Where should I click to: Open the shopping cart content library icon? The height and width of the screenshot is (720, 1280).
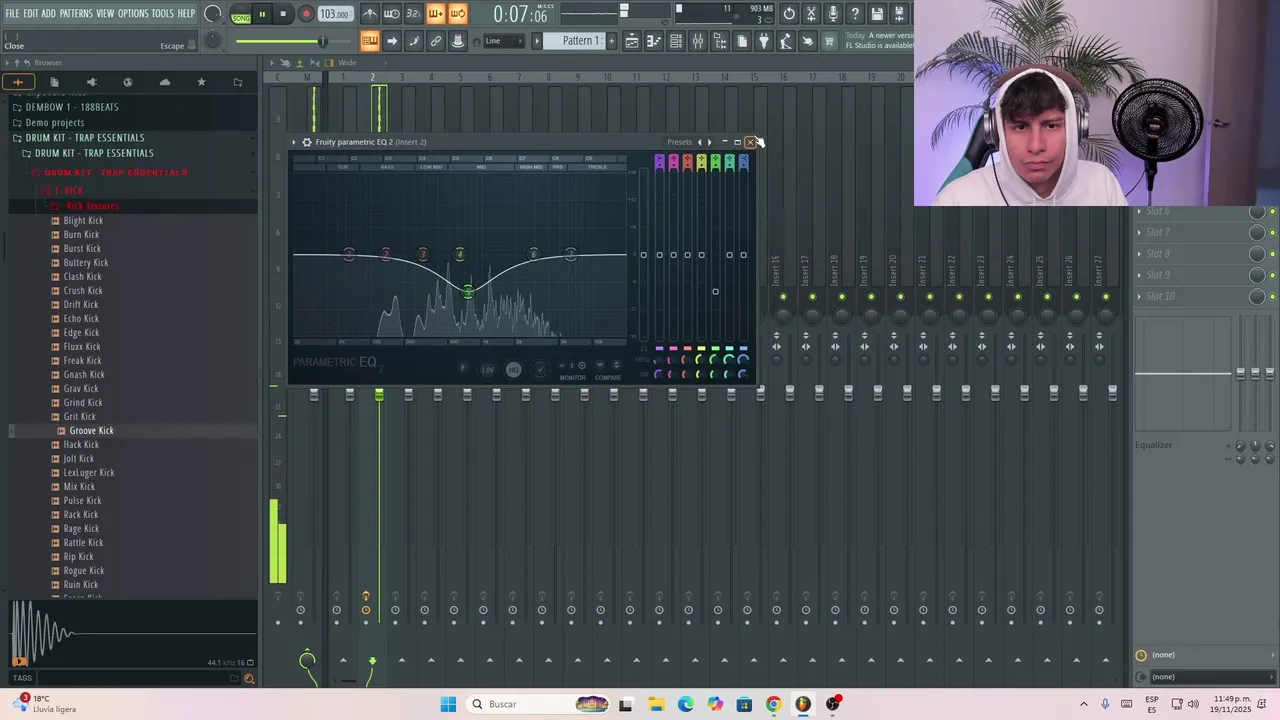click(x=829, y=41)
